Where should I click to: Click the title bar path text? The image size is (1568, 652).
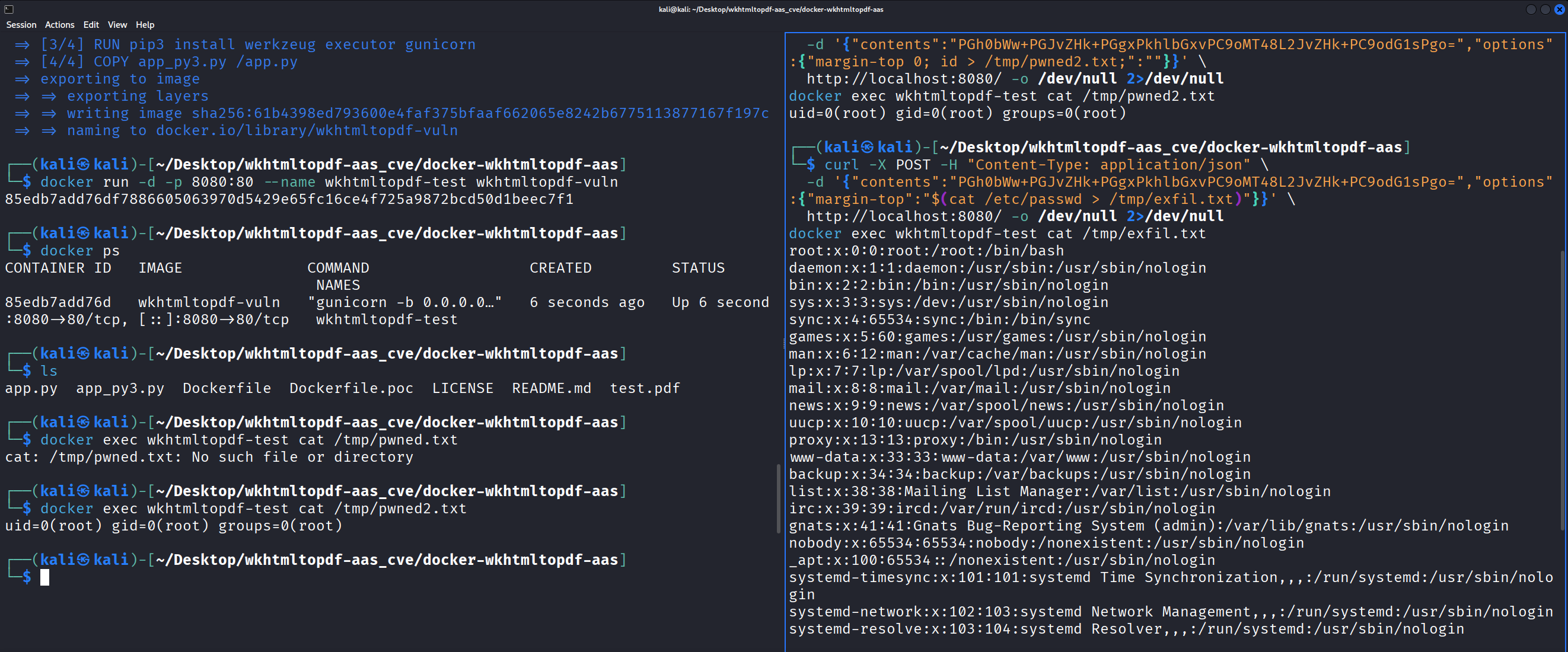tap(770, 9)
